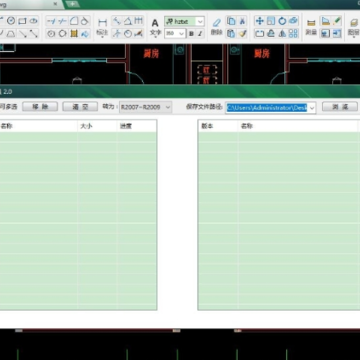Open the 文字 text tool
The height and width of the screenshot is (360, 360).
155,27
